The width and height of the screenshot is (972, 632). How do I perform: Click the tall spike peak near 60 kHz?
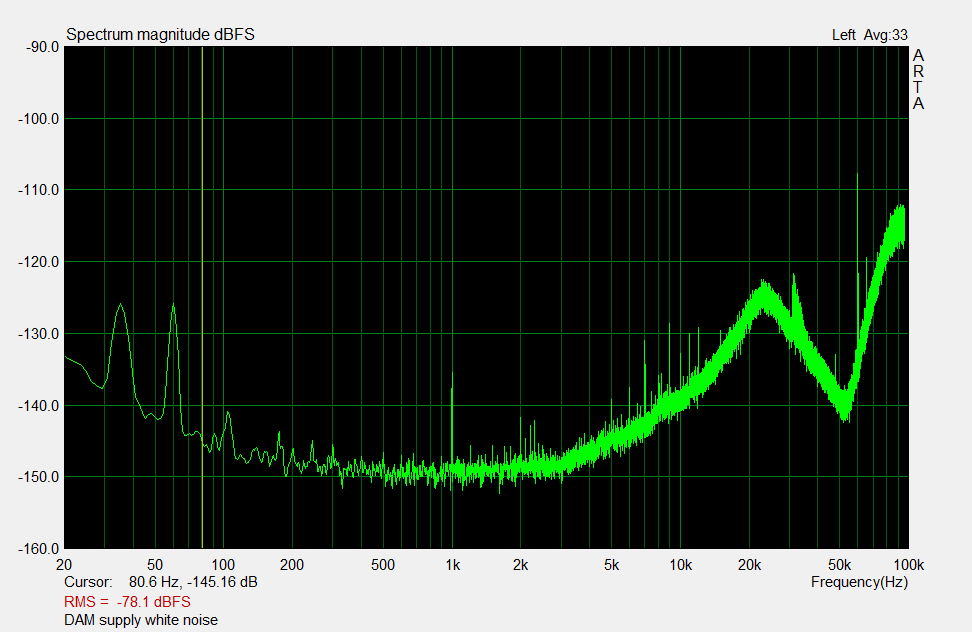click(x=857, y=175)
